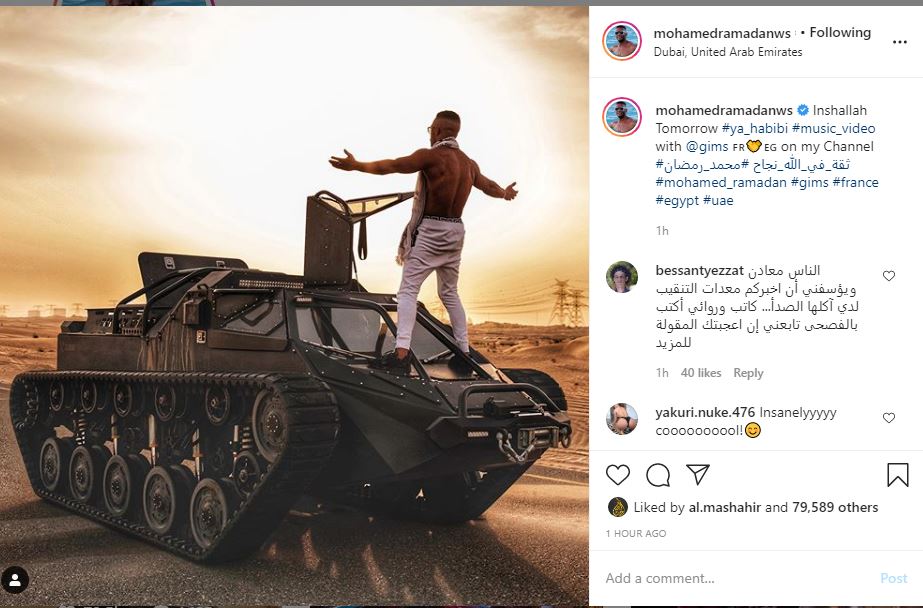This screenshot has width=923, height=608.
Task: Like bessantyezzat's comment with its heart
Action: (888, 275)
